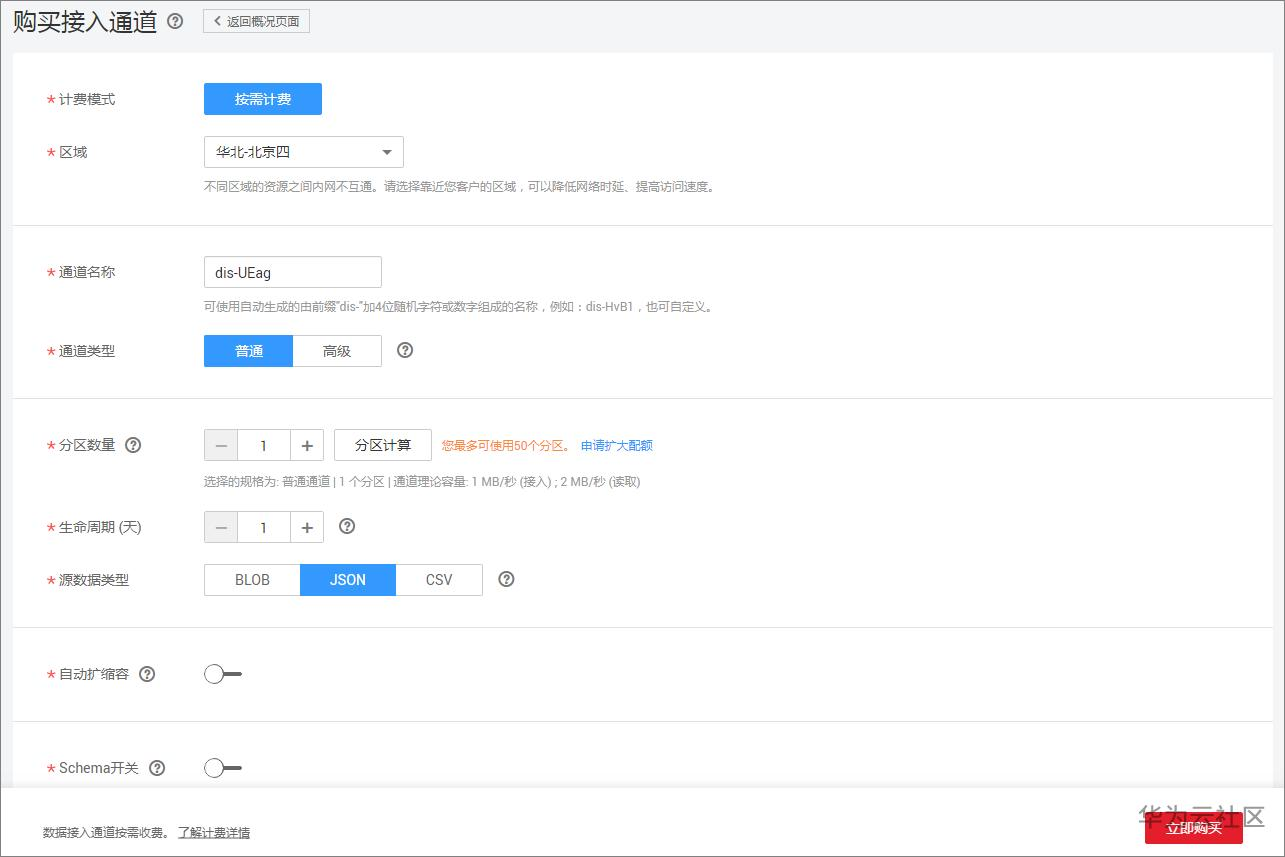Viewport: 1285px width, 857px height.
Task: Click the question mark icon next to 通道类型
Action: tap(404, 350)
